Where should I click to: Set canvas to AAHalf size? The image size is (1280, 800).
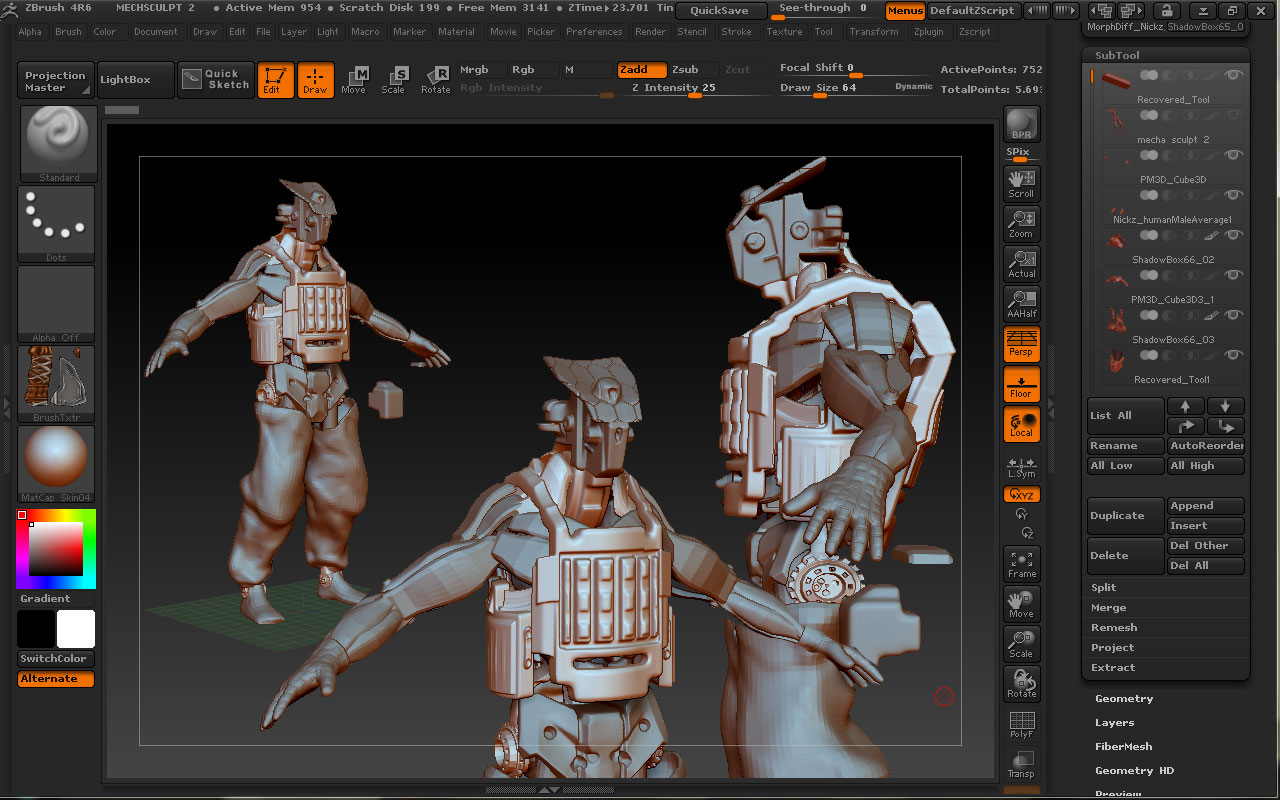(x=1022, y=303)
